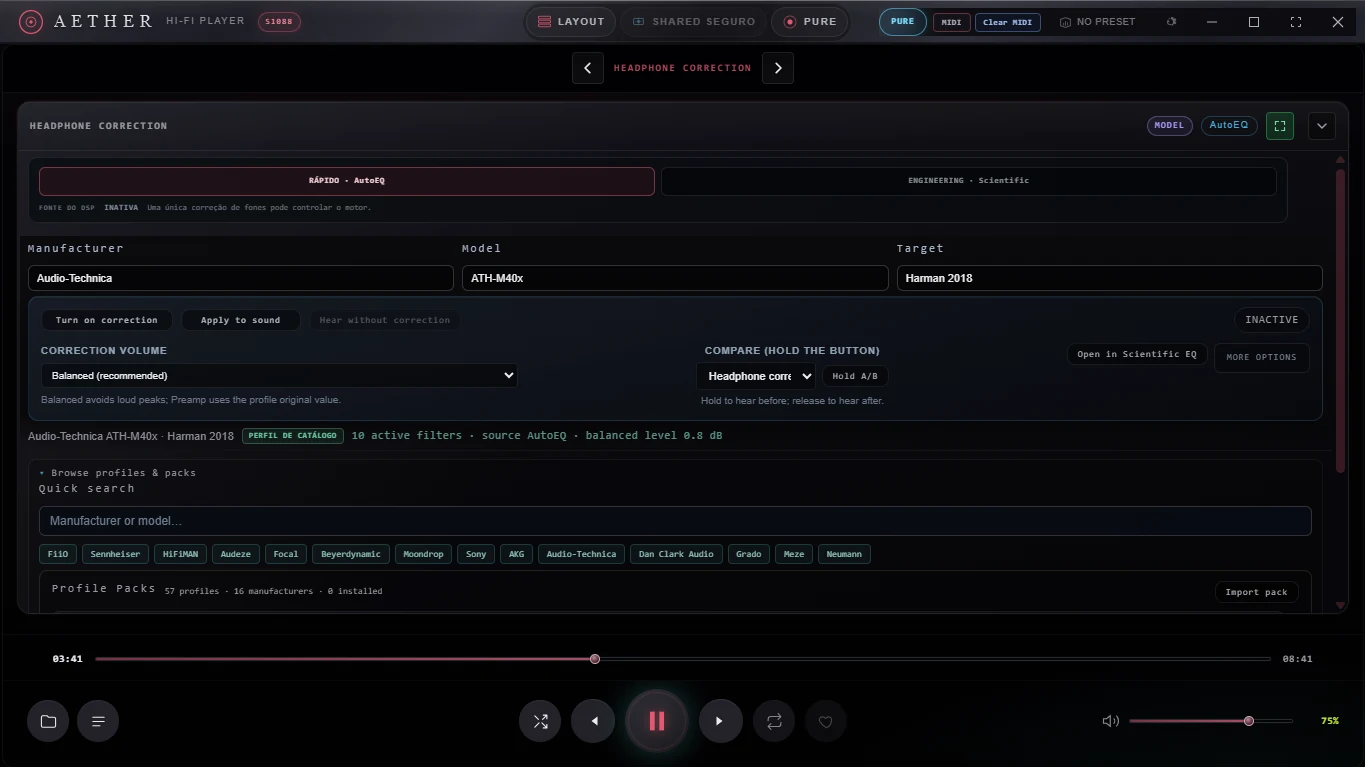
Task: Filter by Grado chip
Action: (749, 554)
